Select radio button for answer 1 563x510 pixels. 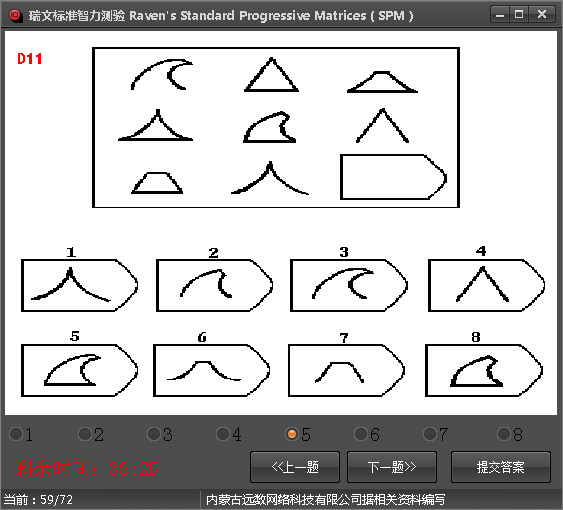tap(16, 434)
